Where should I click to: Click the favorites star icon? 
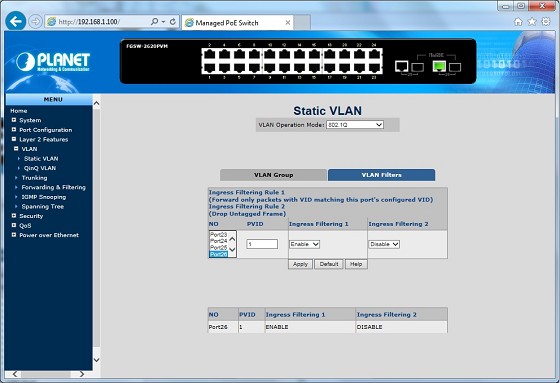[532, 22]
